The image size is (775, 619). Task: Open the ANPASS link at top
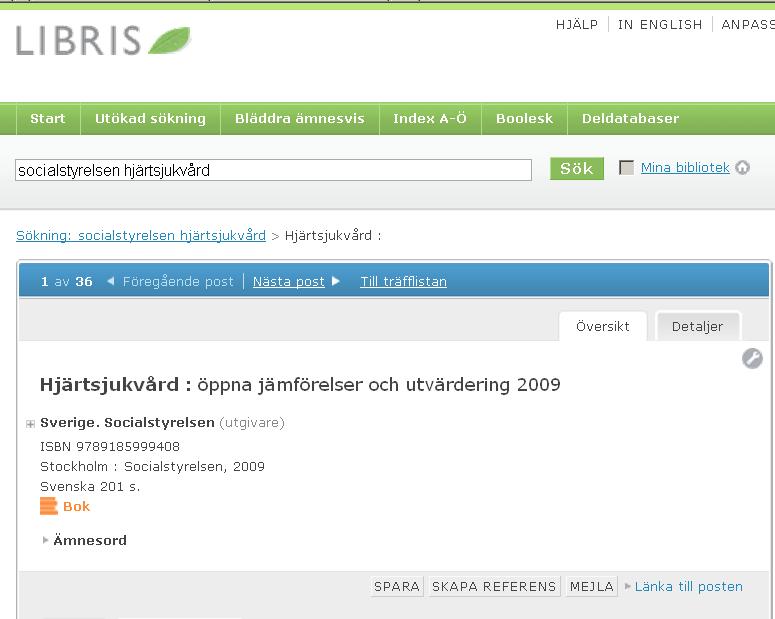(748, 24)
